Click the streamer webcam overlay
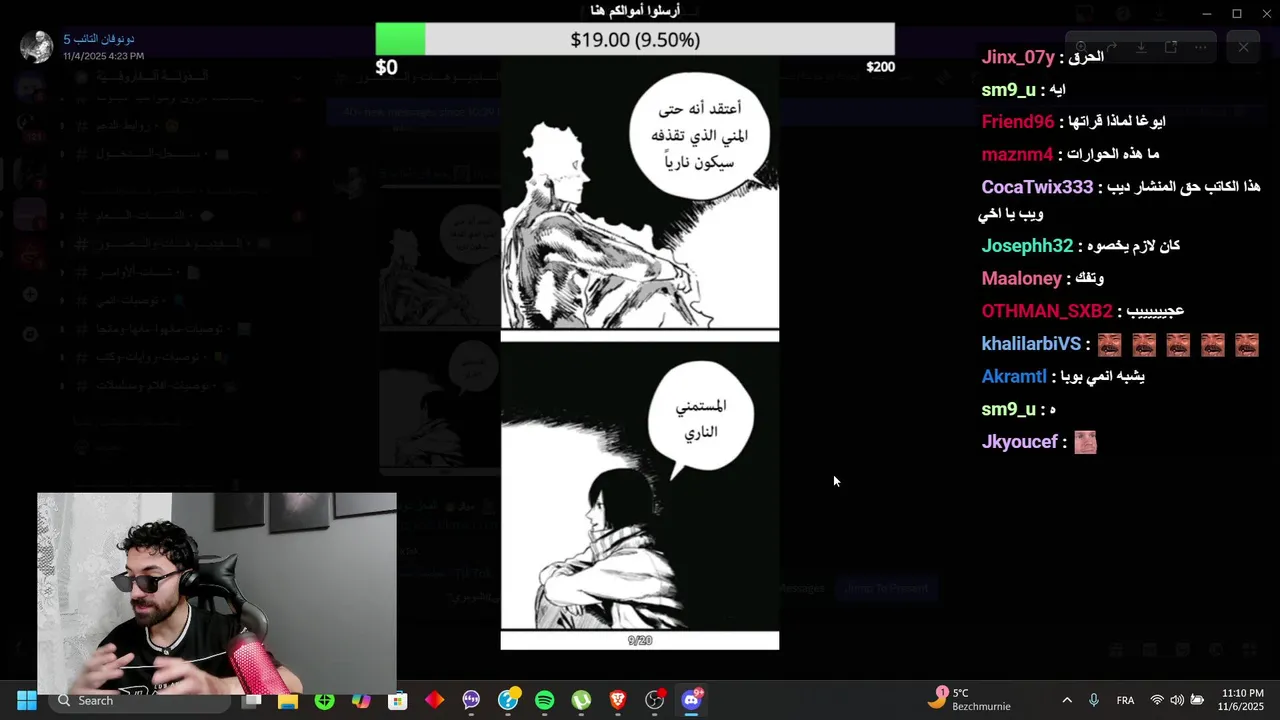 click(217, 593)
